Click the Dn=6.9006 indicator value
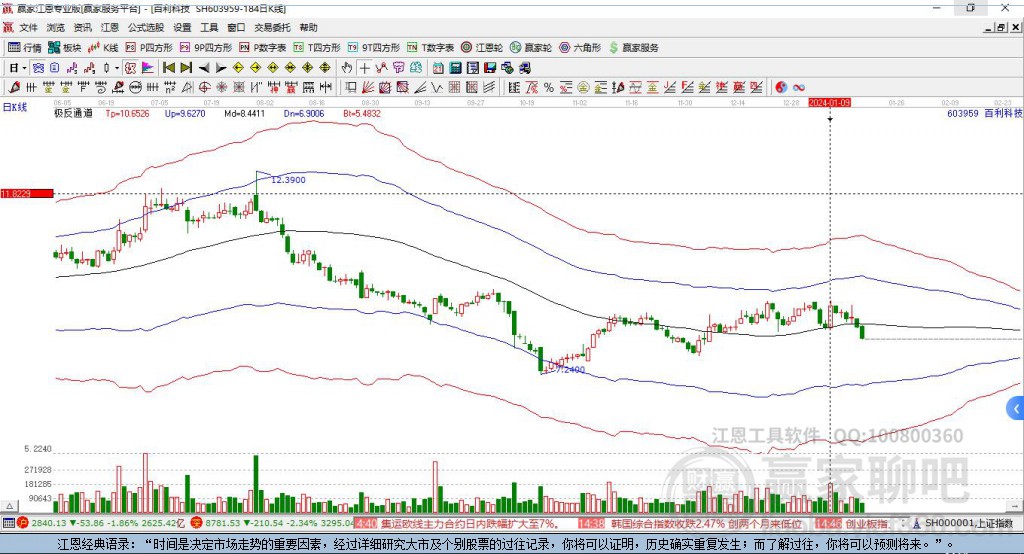The image size is (1024, 554). (x=304, y=113)
